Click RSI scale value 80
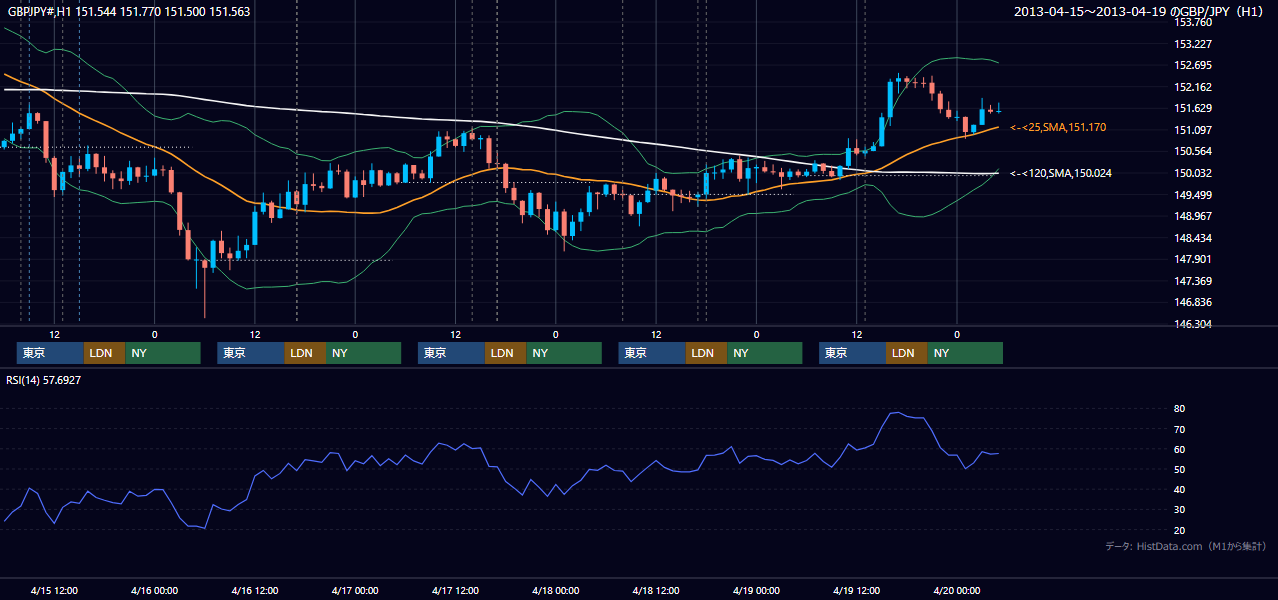The width and height of the screenshot is (1278, 600). pos(1180,409)
